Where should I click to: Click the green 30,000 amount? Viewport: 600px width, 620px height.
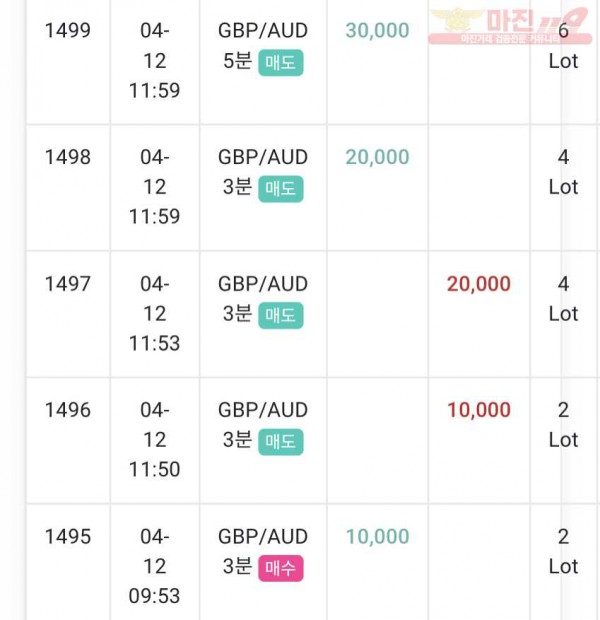377,30
